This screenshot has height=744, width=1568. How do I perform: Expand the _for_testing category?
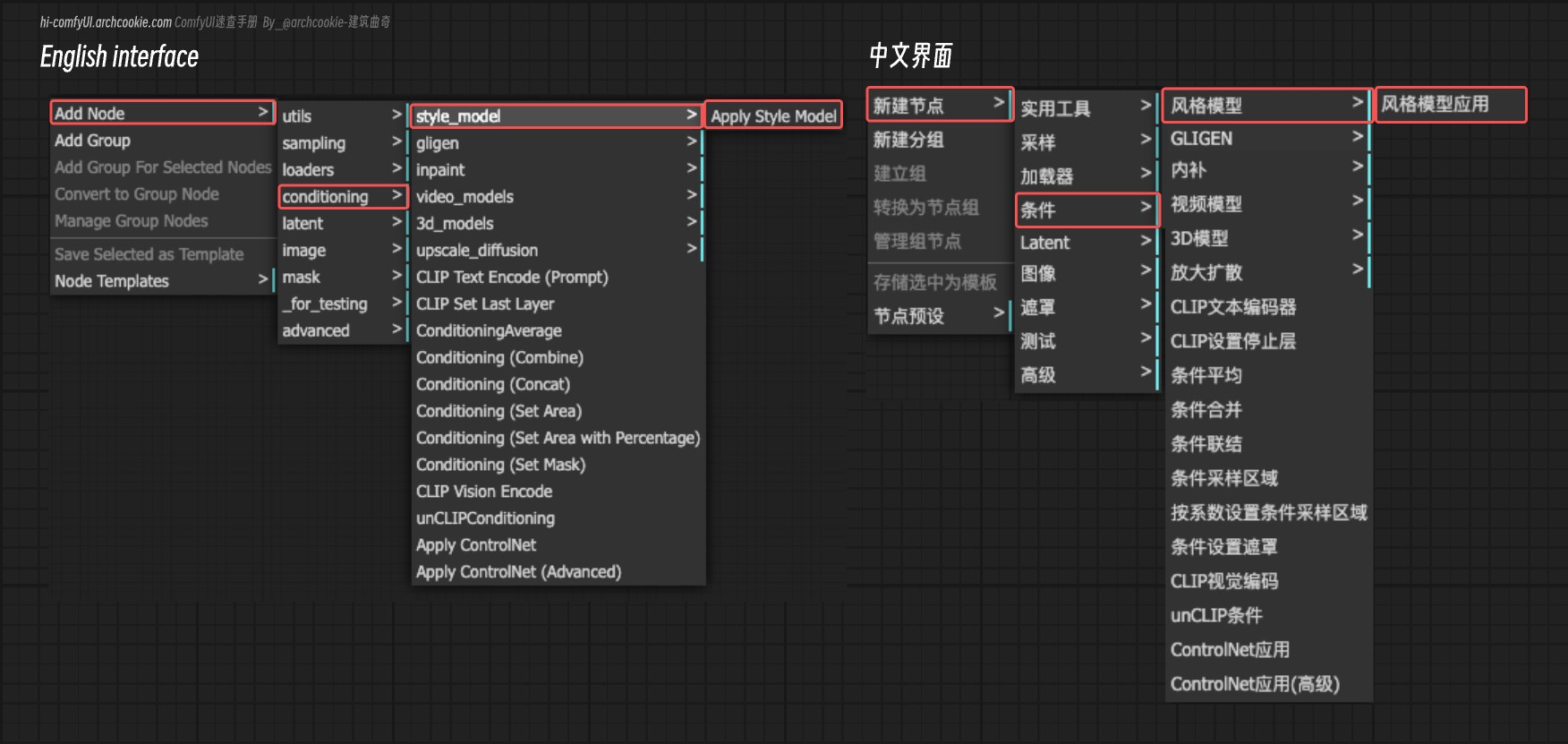click(343, 304)
